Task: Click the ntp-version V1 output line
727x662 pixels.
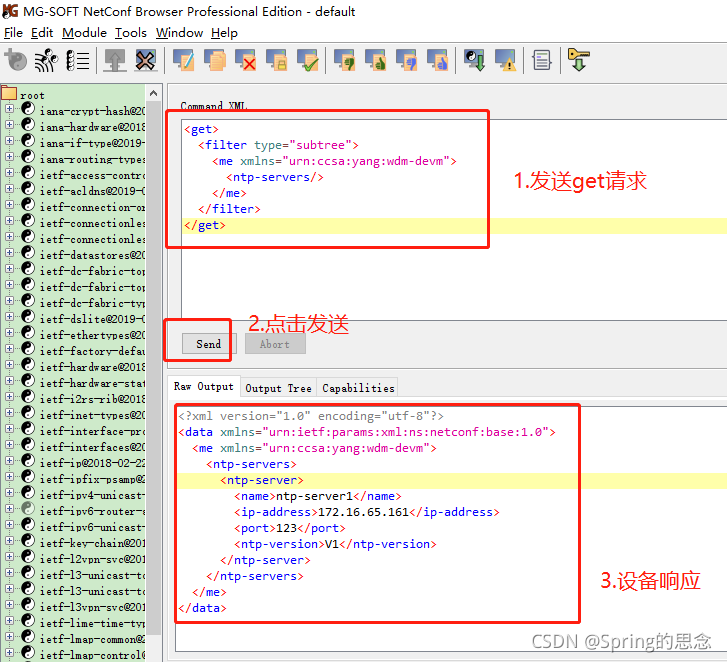Action: 335,544
